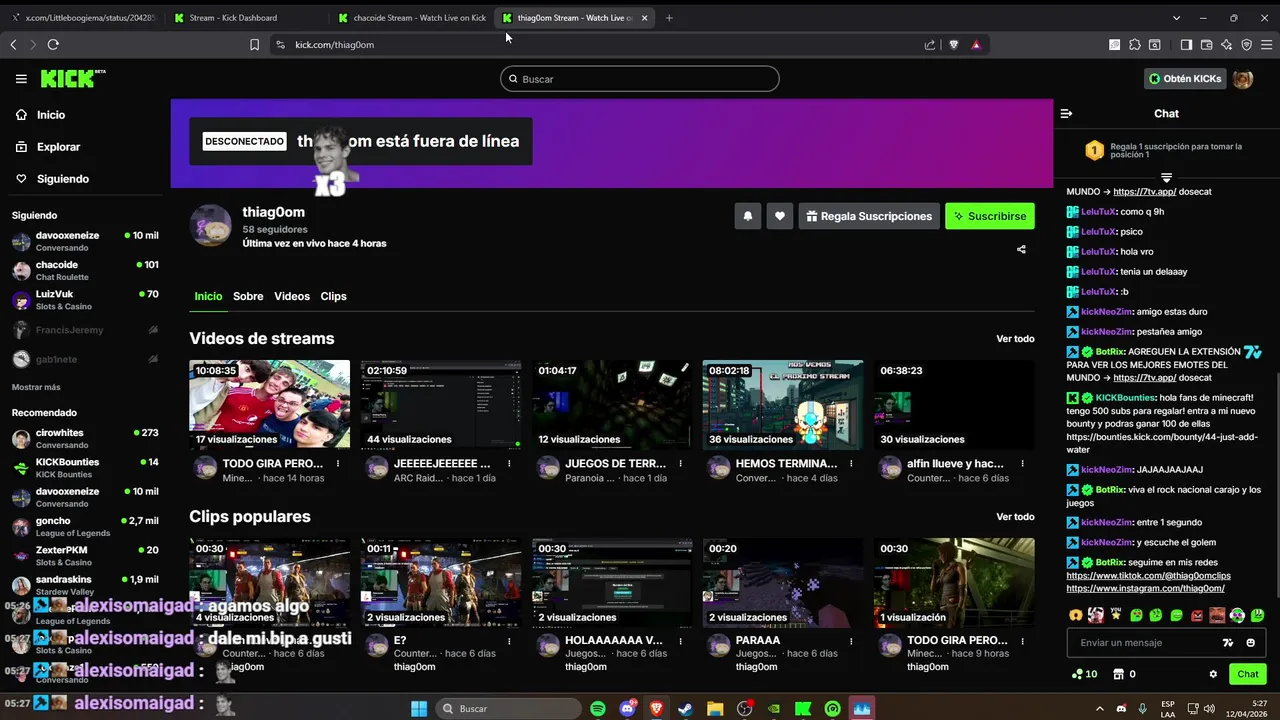Viewport: 1280px width, 720px height.
Task: Switch to the Sobre channel tab
Action: tap(248, 296)
